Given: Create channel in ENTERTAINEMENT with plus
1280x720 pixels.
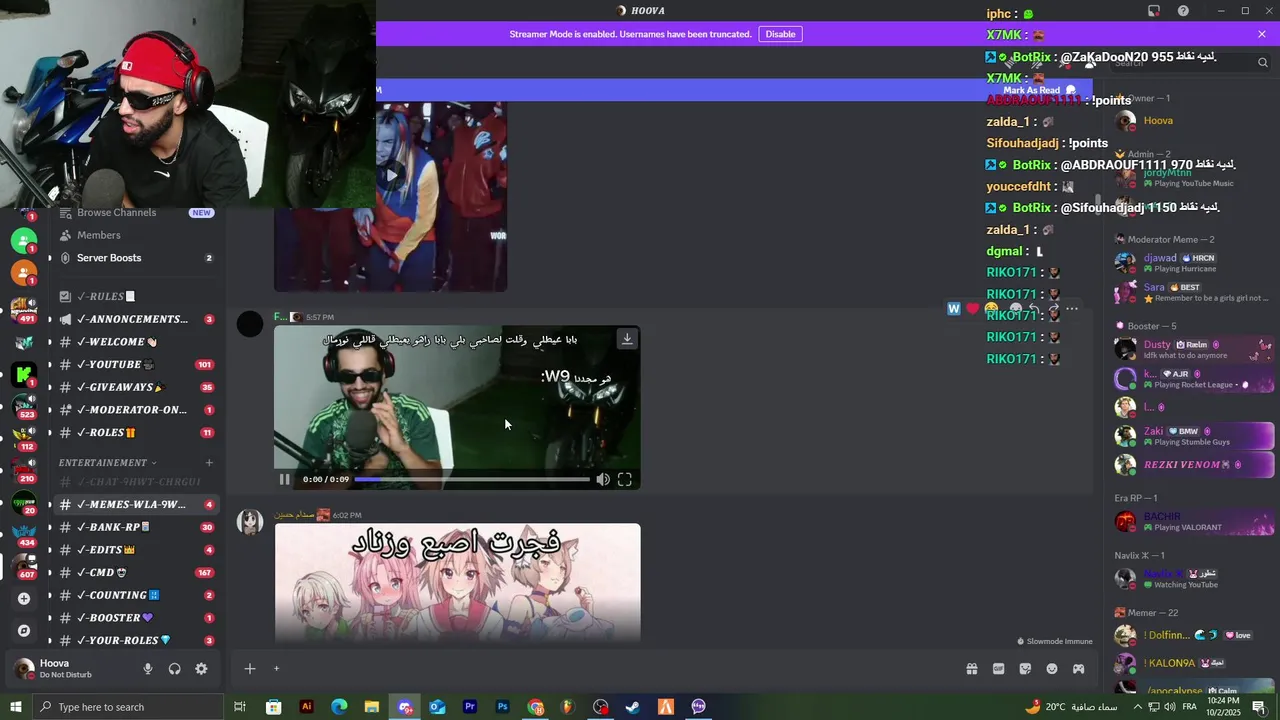Looking at the screenshot, I should (x=209, y=463).
